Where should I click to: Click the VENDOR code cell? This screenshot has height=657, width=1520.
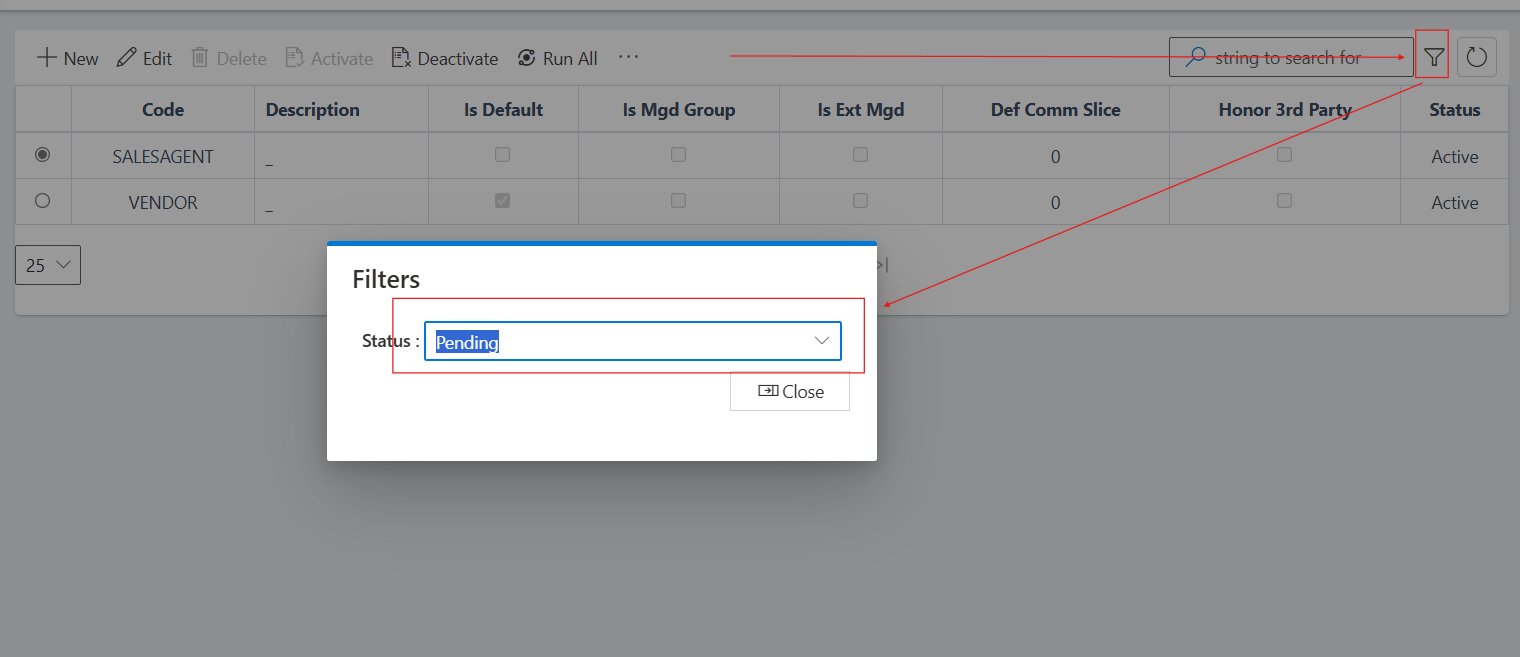coord(163,202)
